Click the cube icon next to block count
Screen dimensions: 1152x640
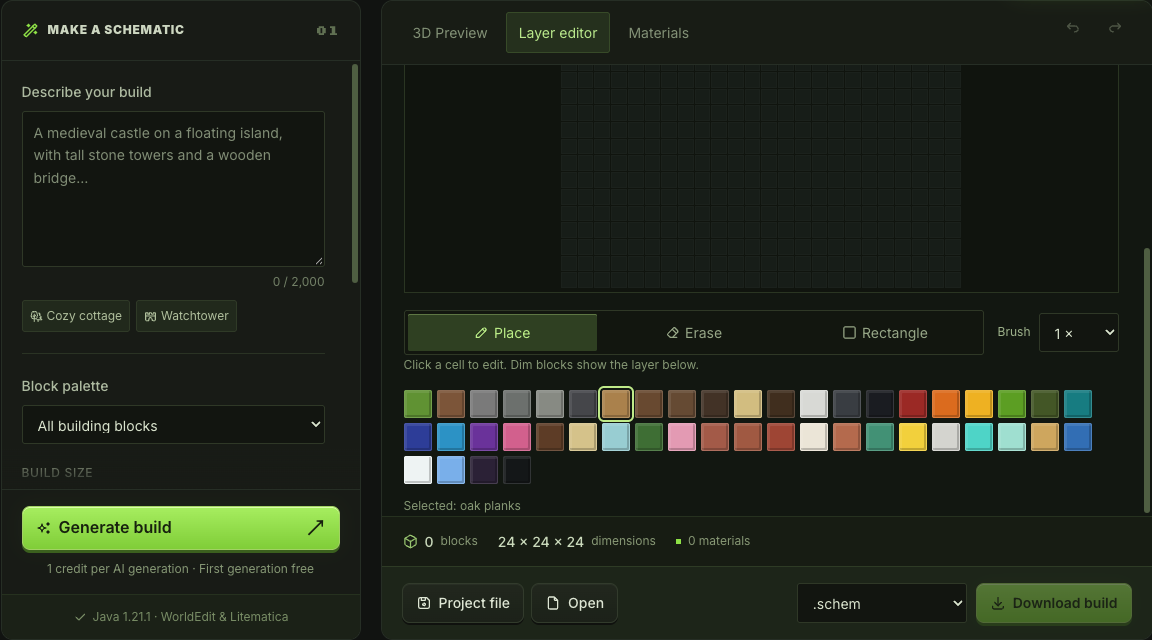click(411, 542)
